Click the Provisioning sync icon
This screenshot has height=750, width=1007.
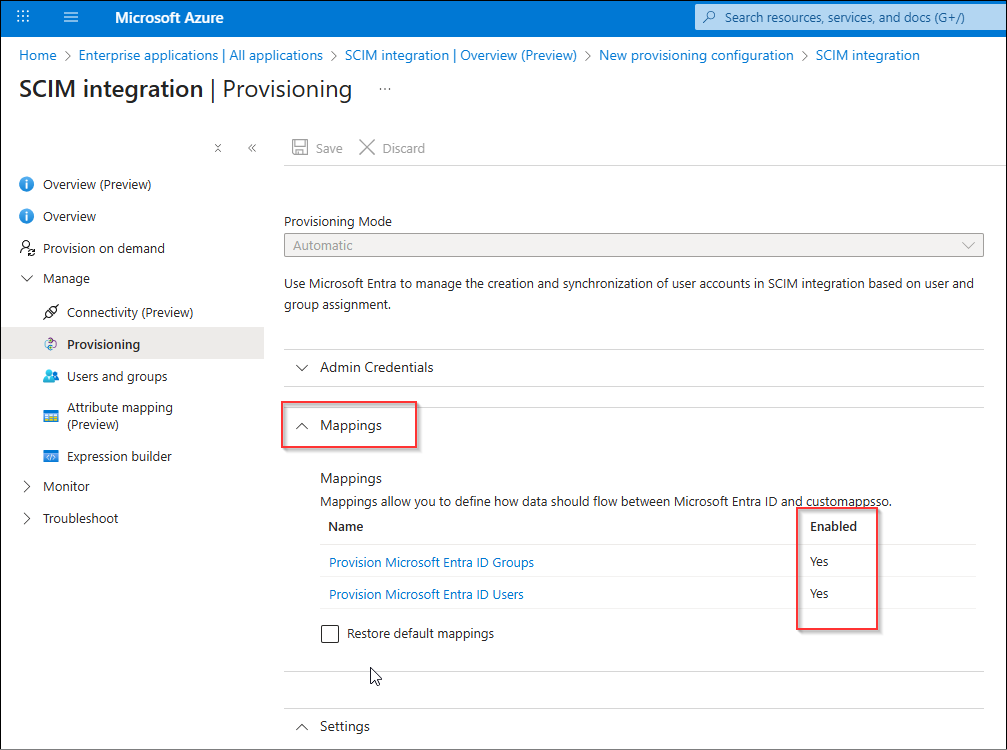[51, 344]
